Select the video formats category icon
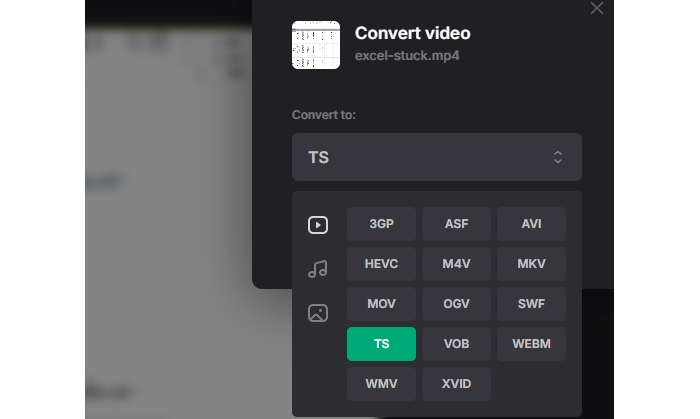Viewport: 700px width, 419px height. 317,225
